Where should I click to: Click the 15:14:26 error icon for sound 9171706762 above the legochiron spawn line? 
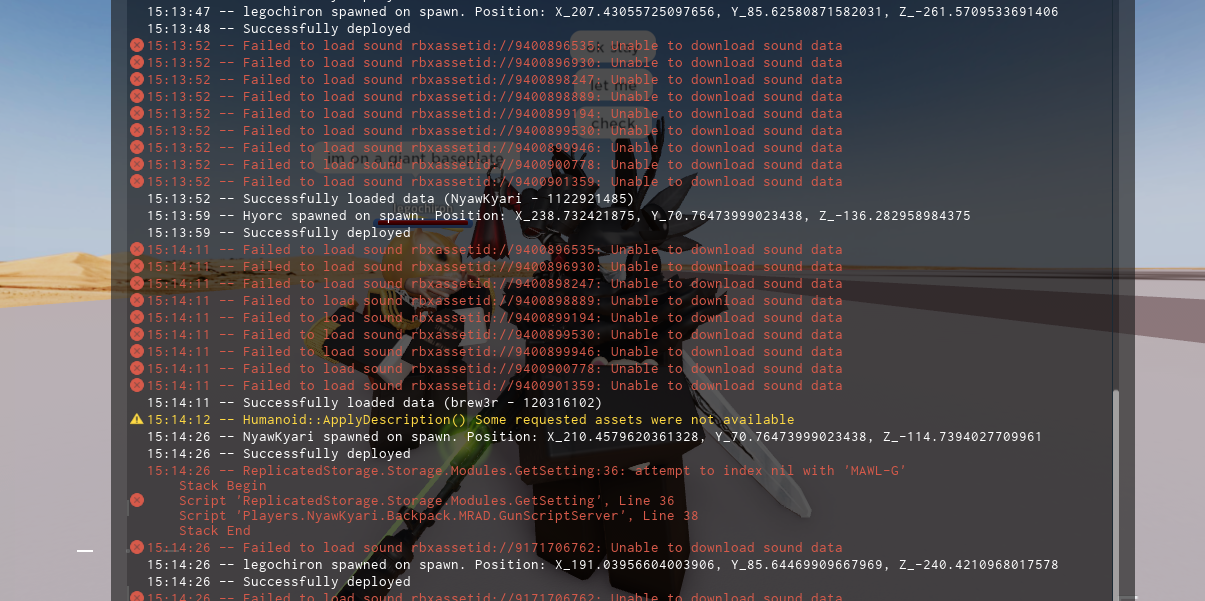pos(137,547)
